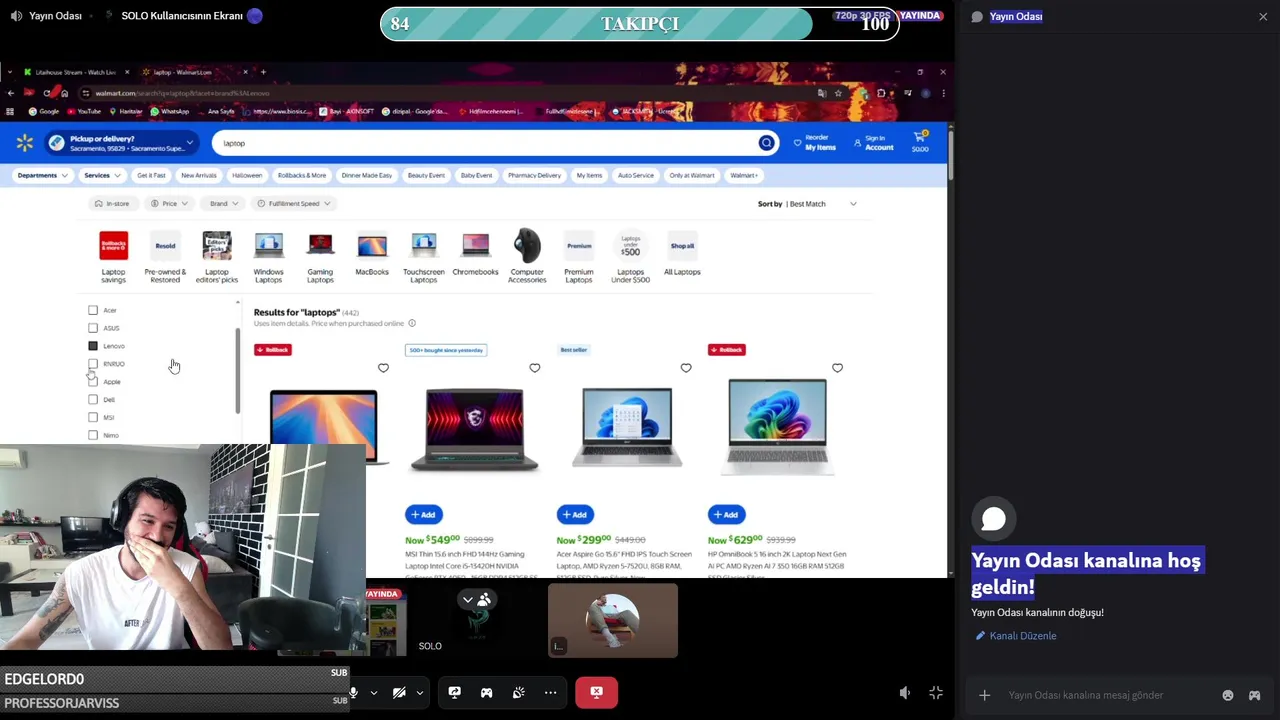Open more options ellipsis in call bar
The image size is (1280, 720).
click(550, 692)
